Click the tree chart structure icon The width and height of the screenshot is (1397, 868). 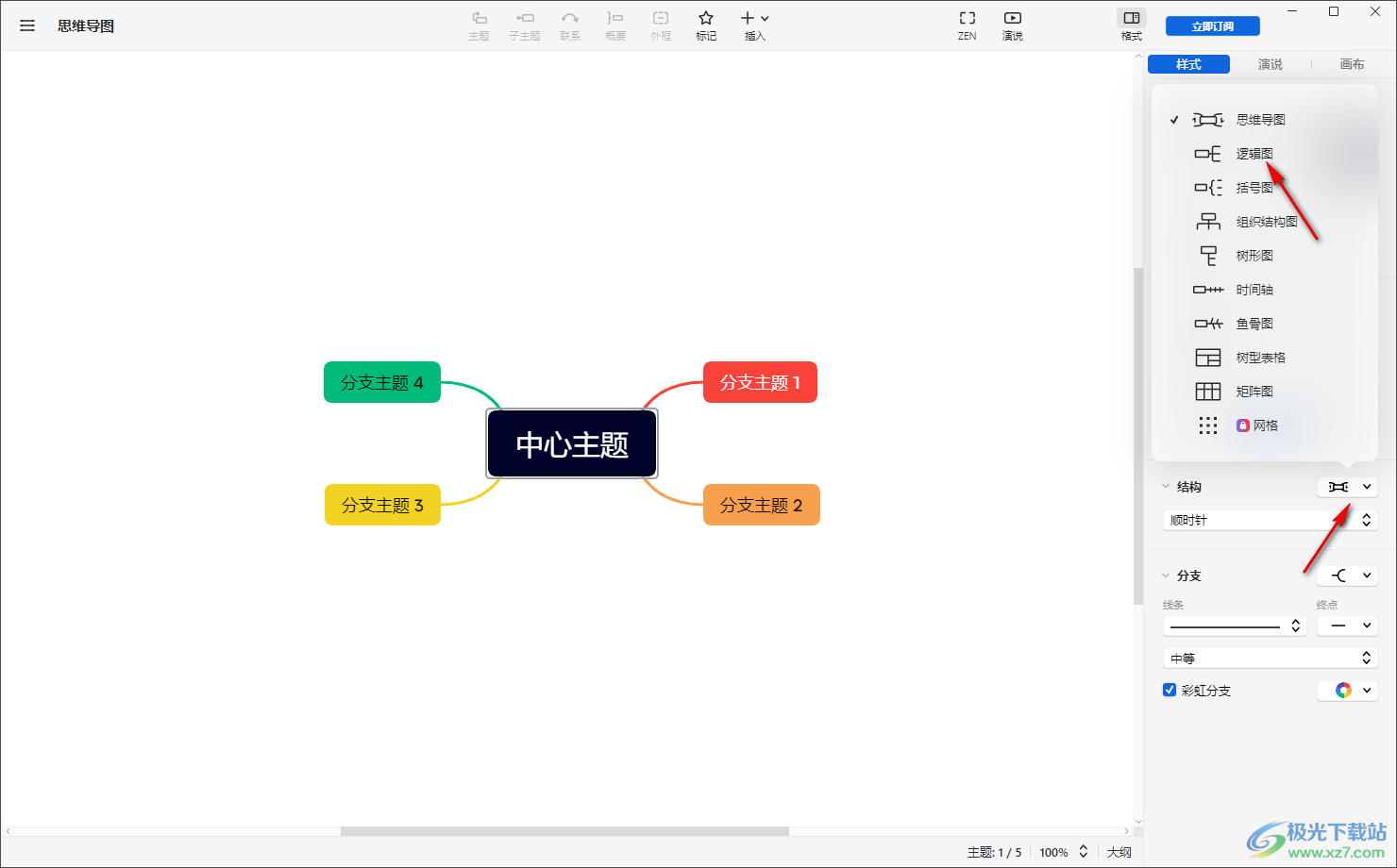pyautogui.click(x=1208, y=256)
